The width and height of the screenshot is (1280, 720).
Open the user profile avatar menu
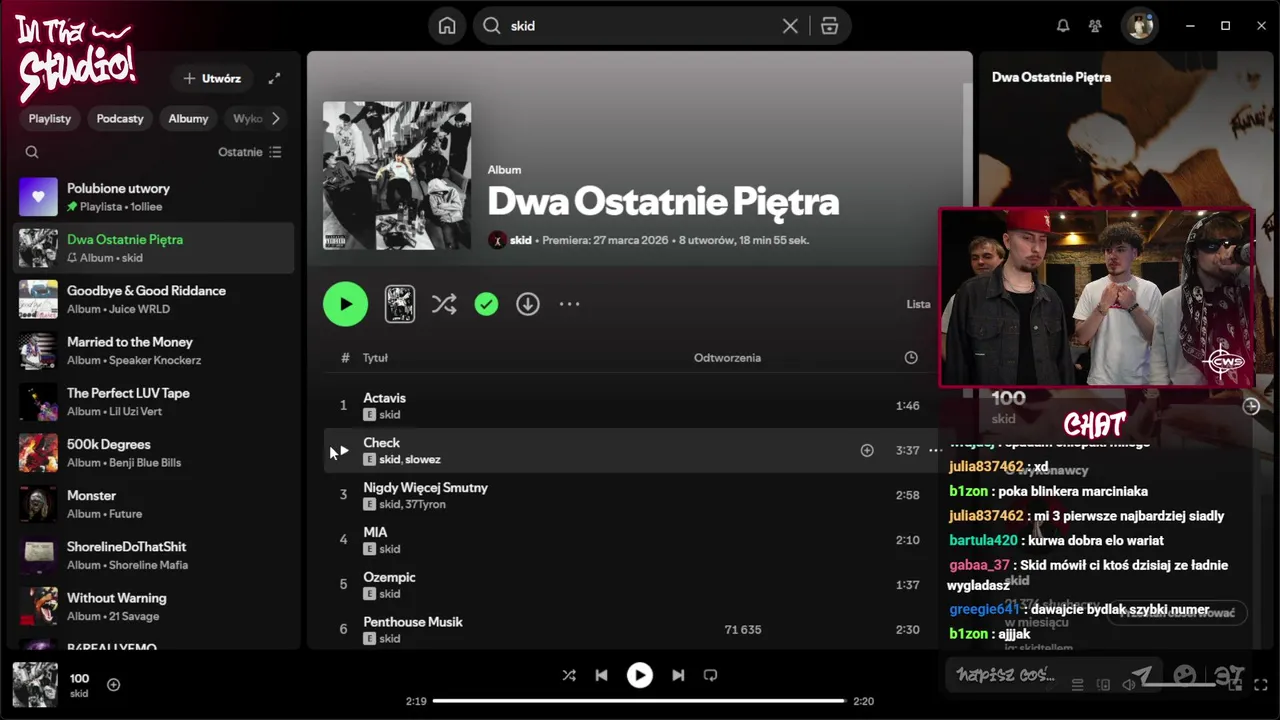[x=1139, y=26]
